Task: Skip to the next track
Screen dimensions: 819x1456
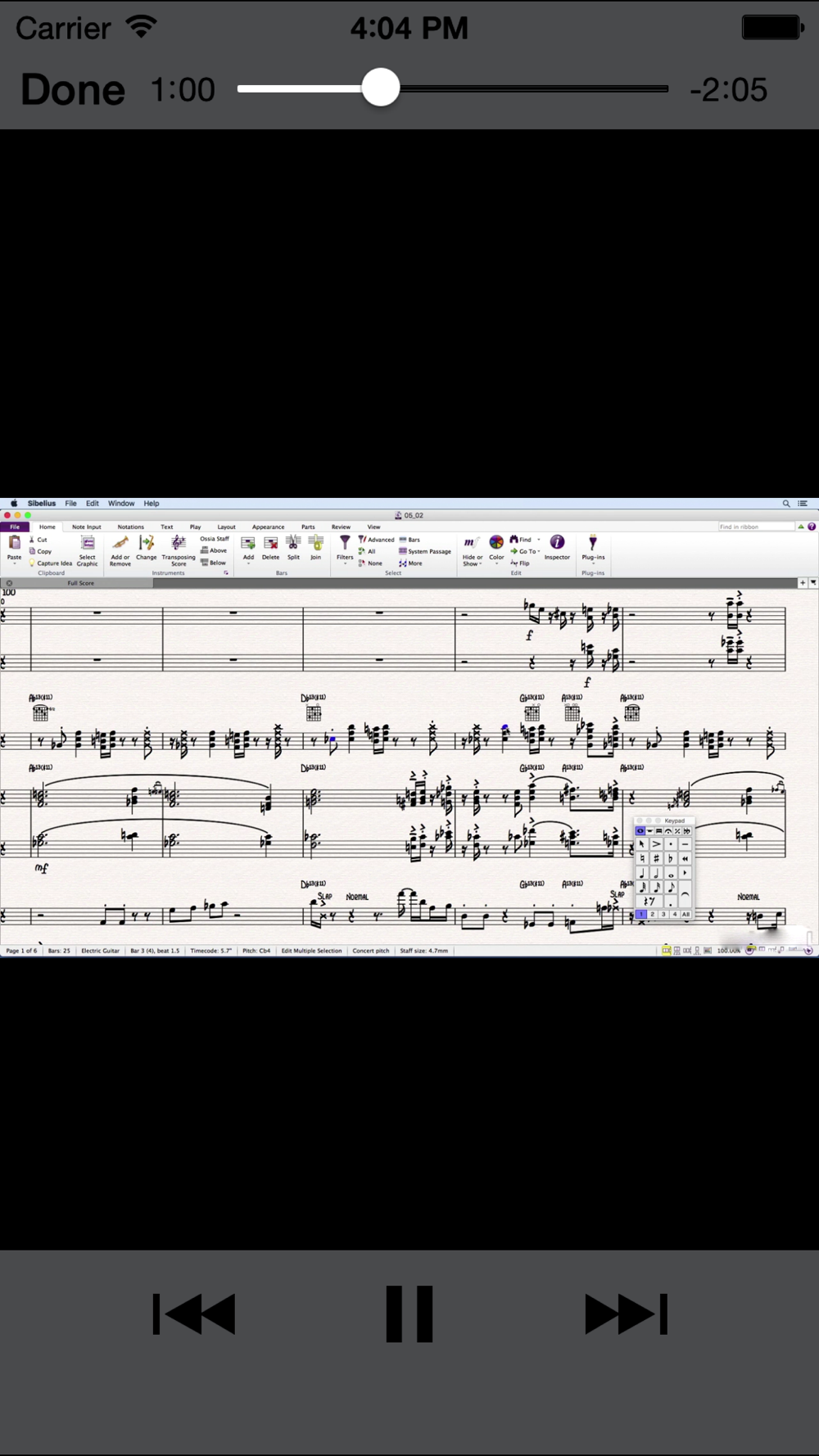Action: click(627, 1314)
